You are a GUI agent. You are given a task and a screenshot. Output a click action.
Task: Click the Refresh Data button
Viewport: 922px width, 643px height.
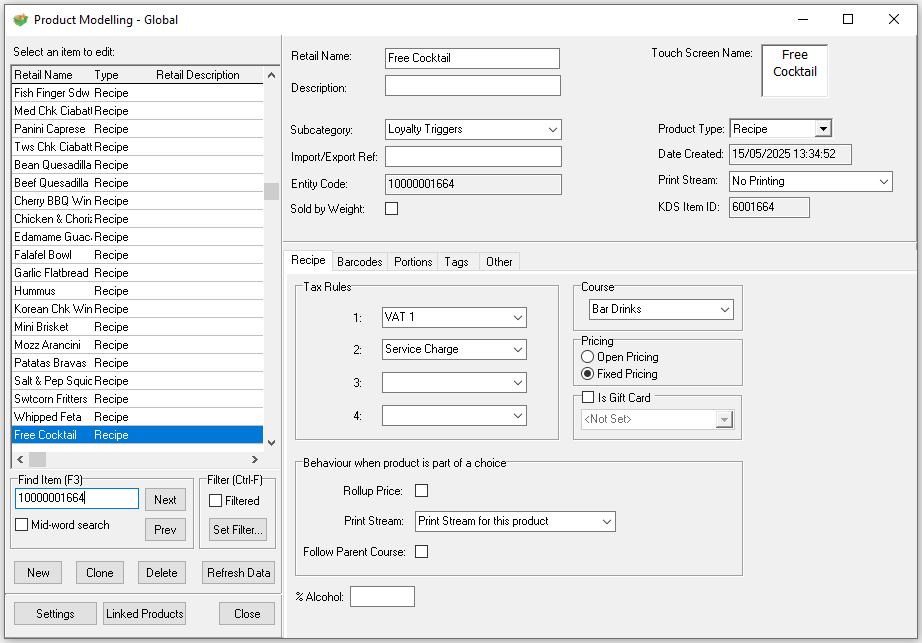point(239,572)
